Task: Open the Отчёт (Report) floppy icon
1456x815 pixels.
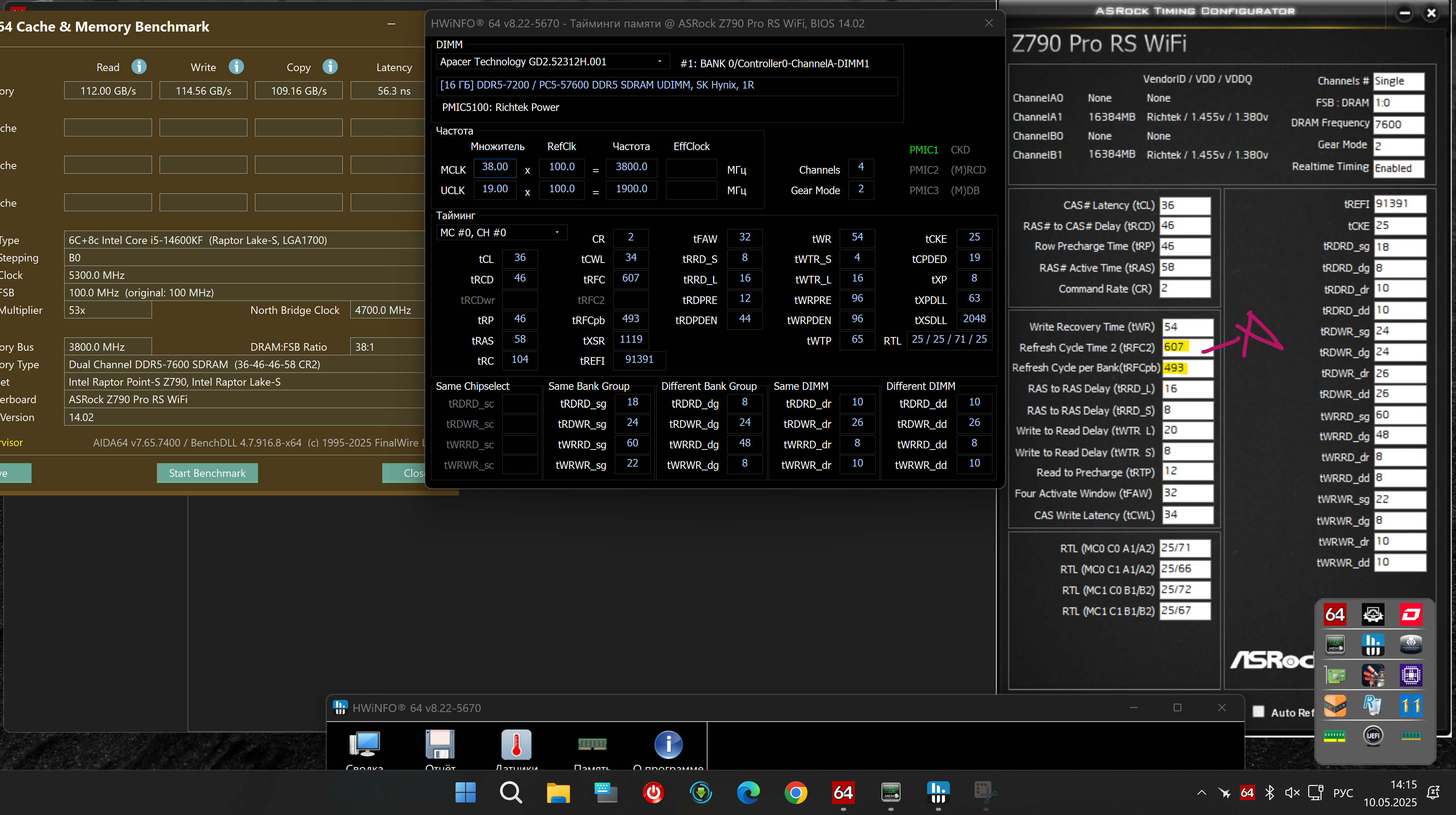Action: coord(440,744)
